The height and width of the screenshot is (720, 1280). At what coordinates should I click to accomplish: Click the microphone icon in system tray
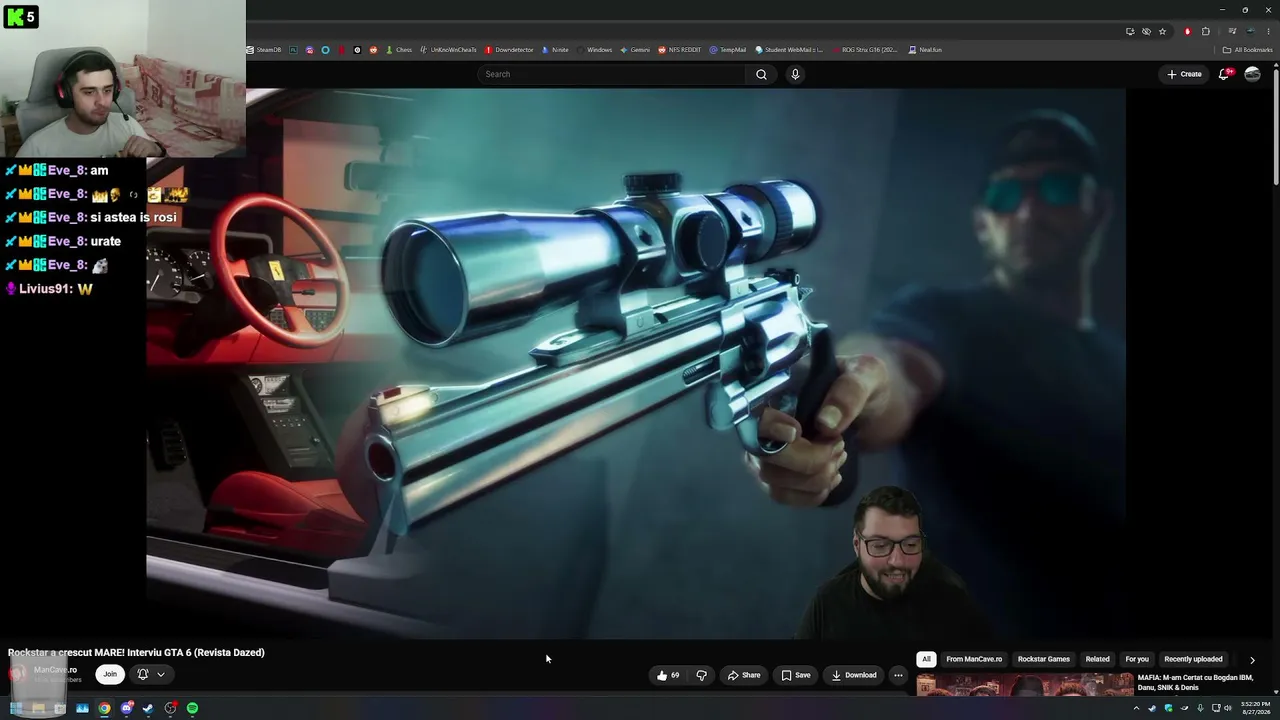[1200, 708]
